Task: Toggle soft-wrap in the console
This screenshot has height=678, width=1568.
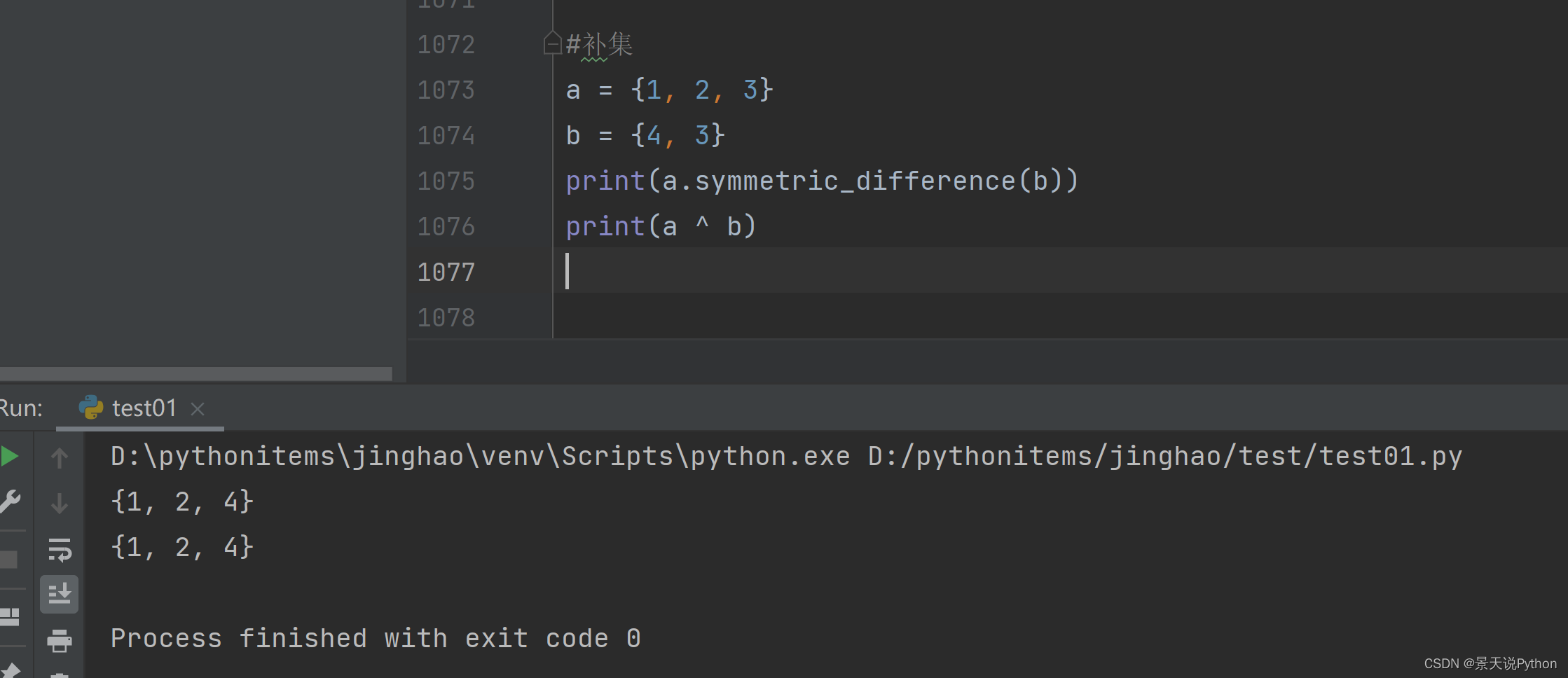Action: (x=60, y=550)
